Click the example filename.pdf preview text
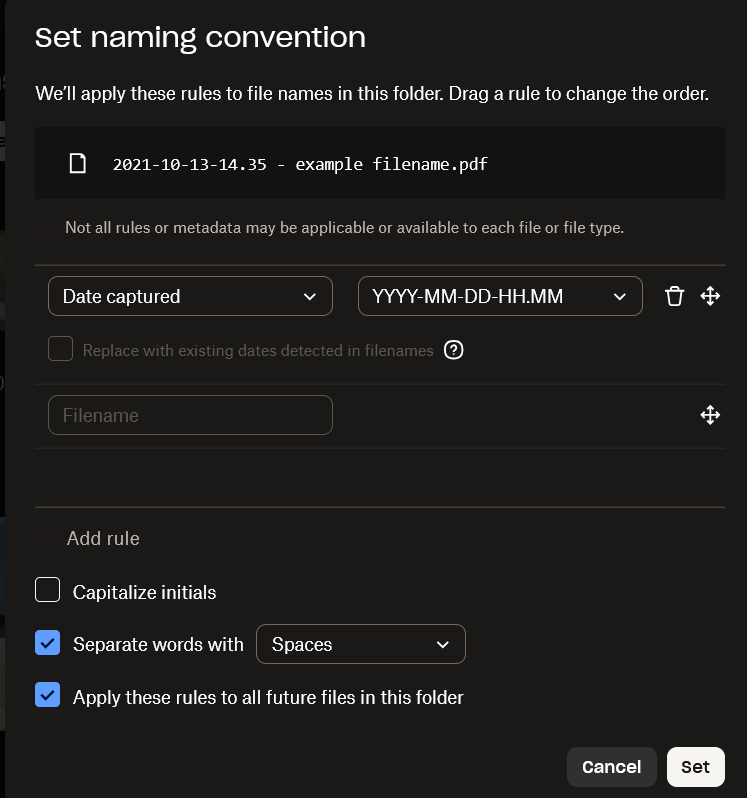The height and width of the screenshot is (798, 747). (x=300, y=164)
